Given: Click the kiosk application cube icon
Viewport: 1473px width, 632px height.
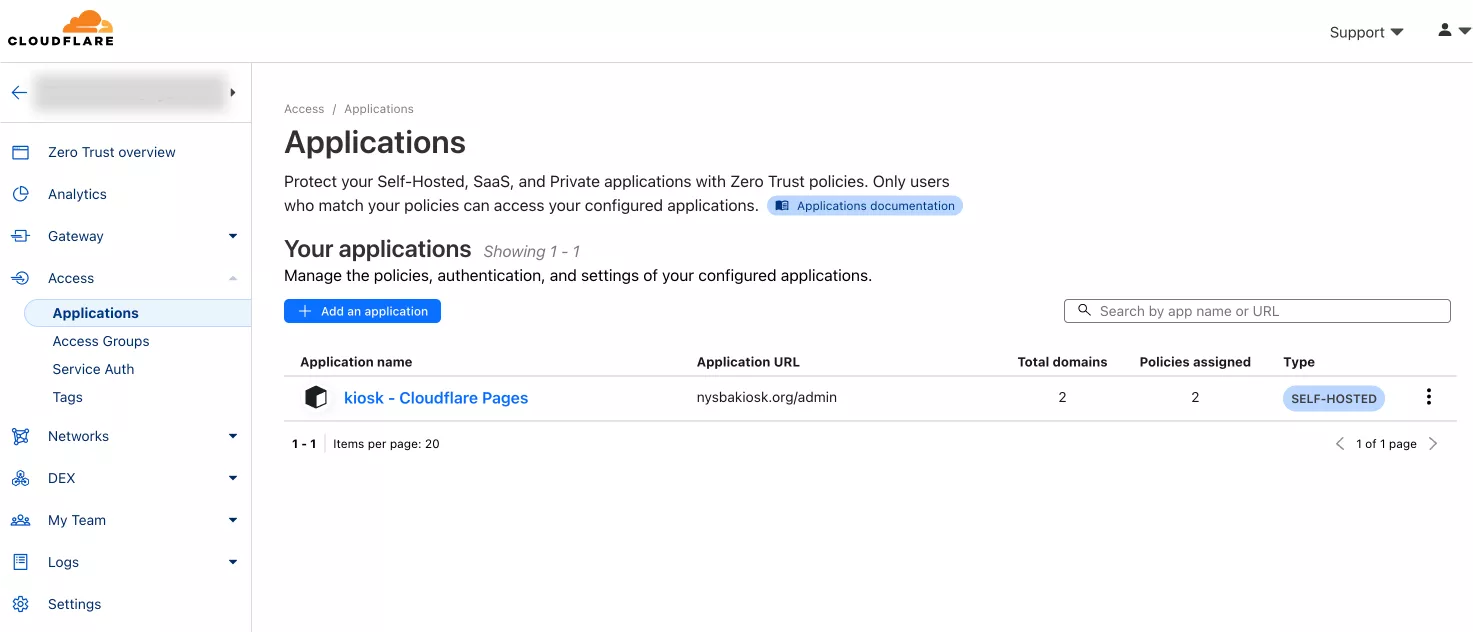Looking at the screenshot, I should click(x=316, y=398).
